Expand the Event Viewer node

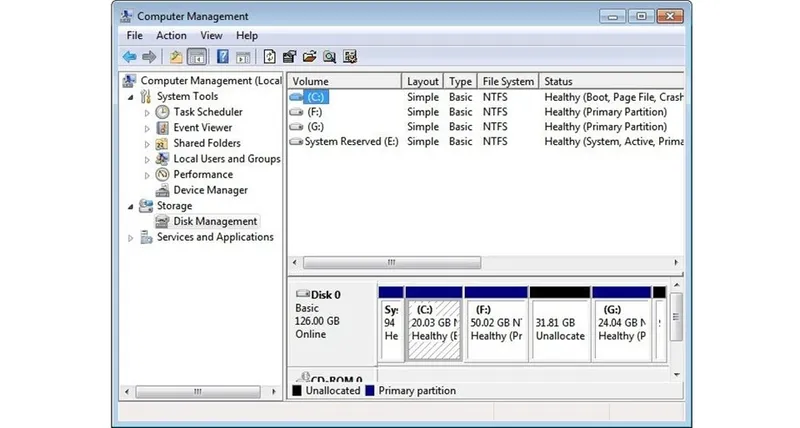(147, 128)
